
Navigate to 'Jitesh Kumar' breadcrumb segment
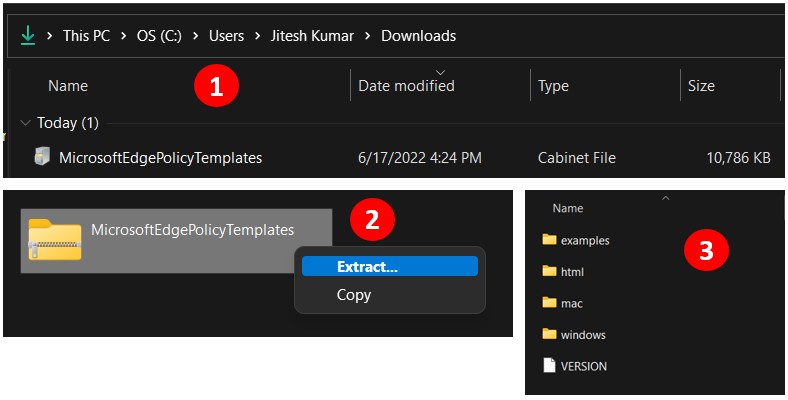[312, 36]
